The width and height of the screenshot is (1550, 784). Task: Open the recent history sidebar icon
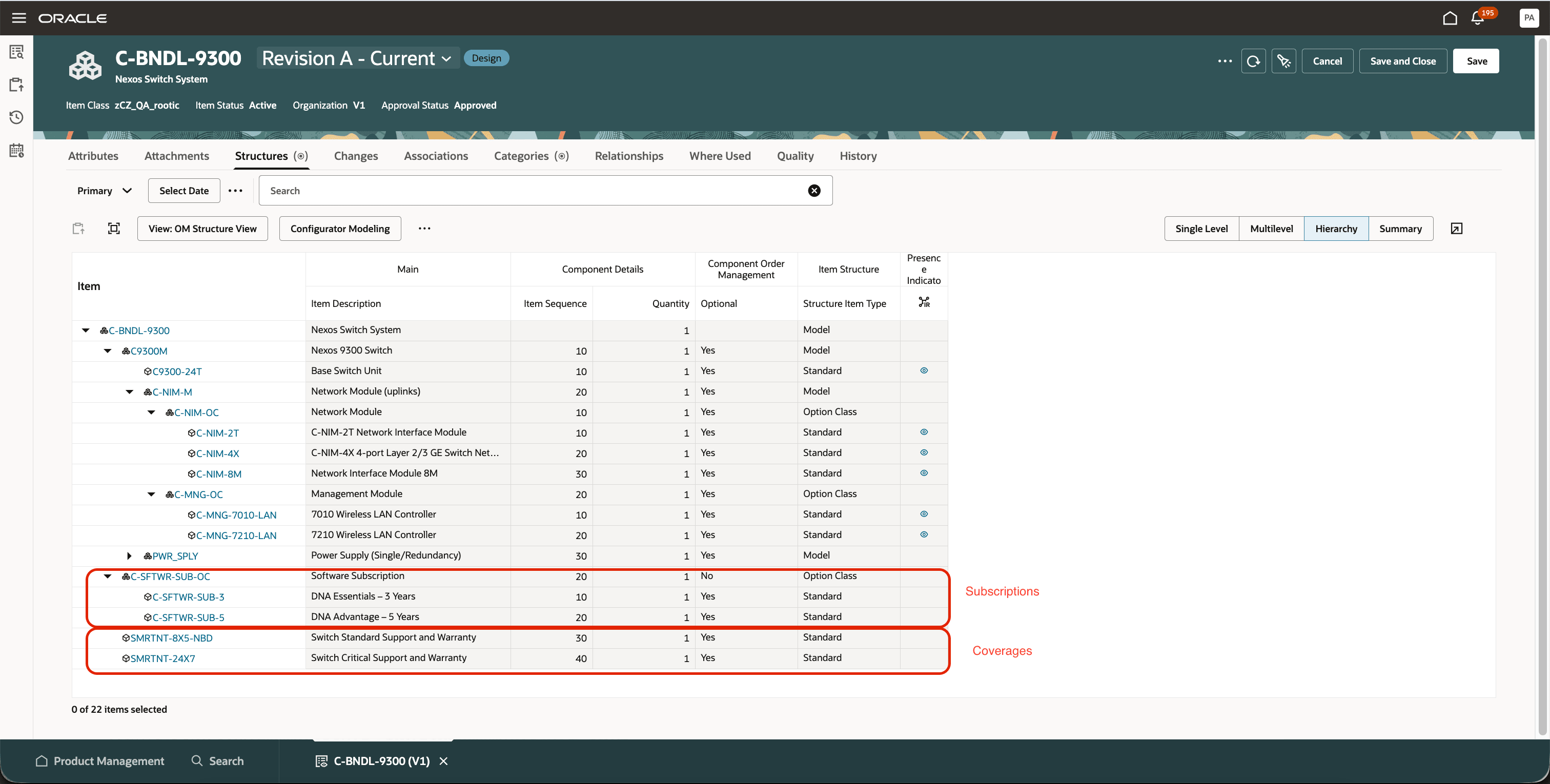tap(16, 117)
